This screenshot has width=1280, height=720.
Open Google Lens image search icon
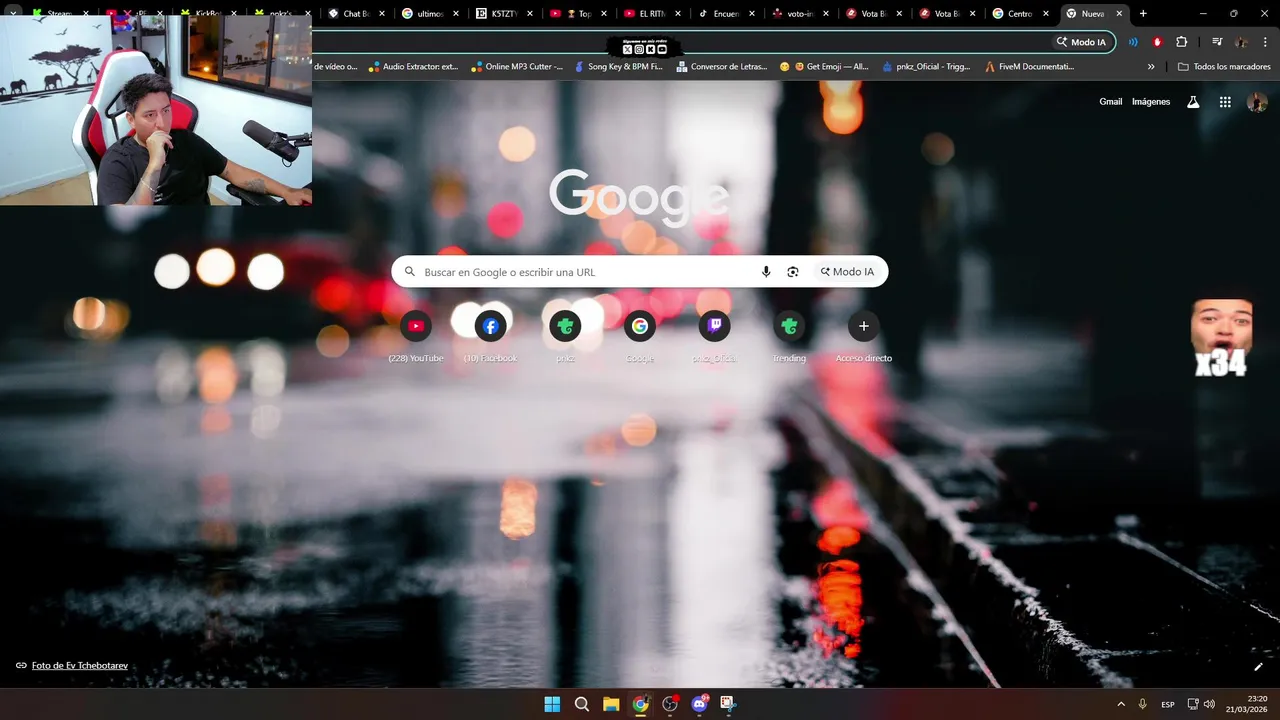793,272
